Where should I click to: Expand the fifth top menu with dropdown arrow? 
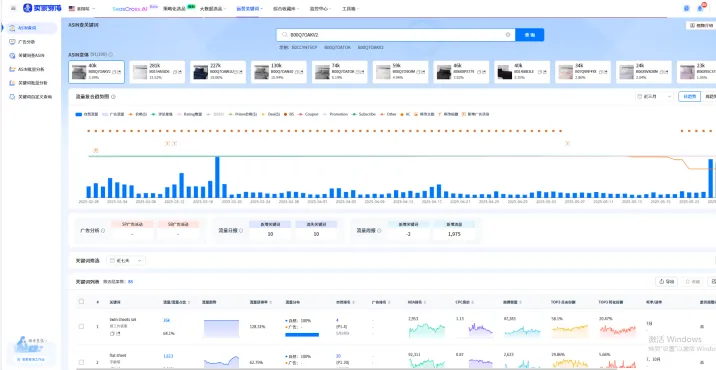click(285, 9)
